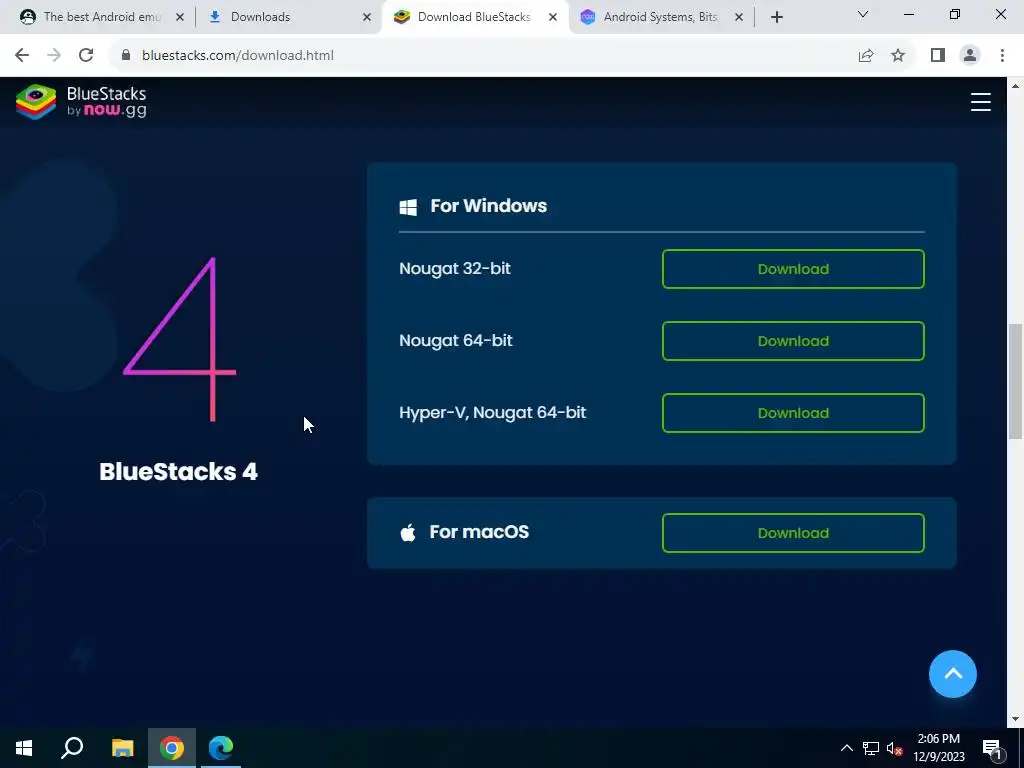1024x768 pixels.
Task: Go back to the previous page
Action: click(x=22, y=56)
